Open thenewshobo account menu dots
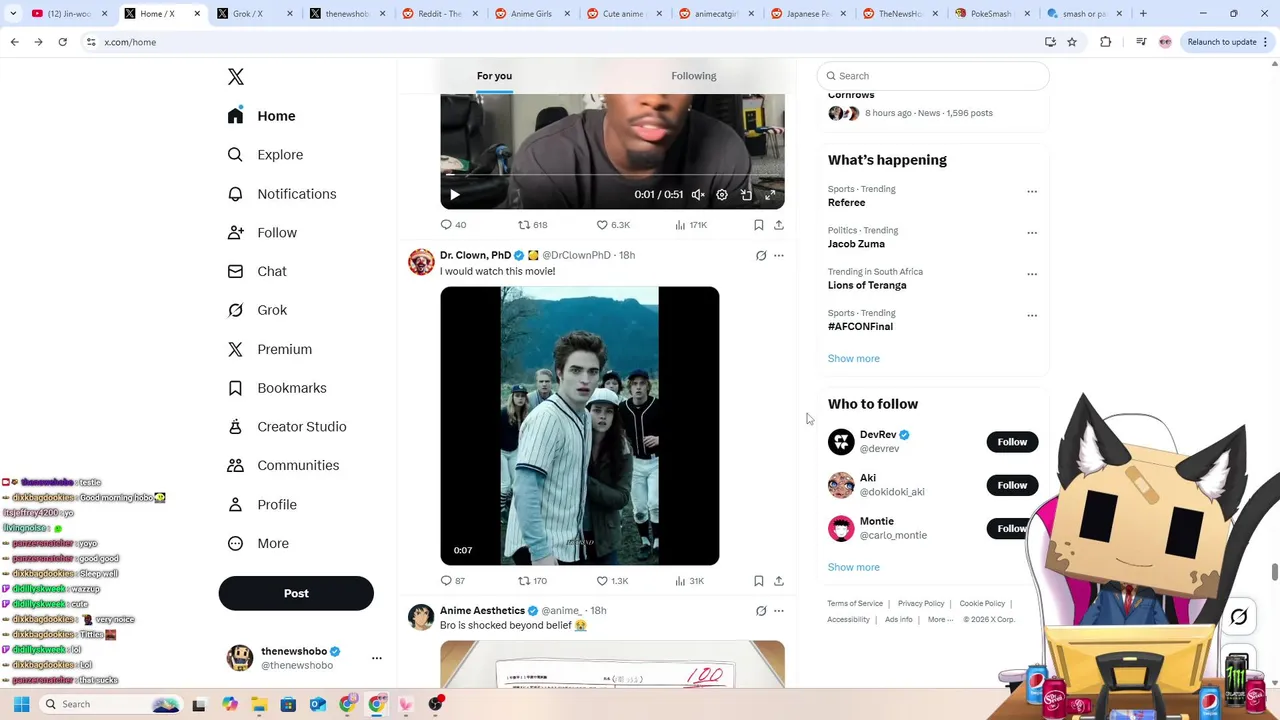 pos(377,658)
